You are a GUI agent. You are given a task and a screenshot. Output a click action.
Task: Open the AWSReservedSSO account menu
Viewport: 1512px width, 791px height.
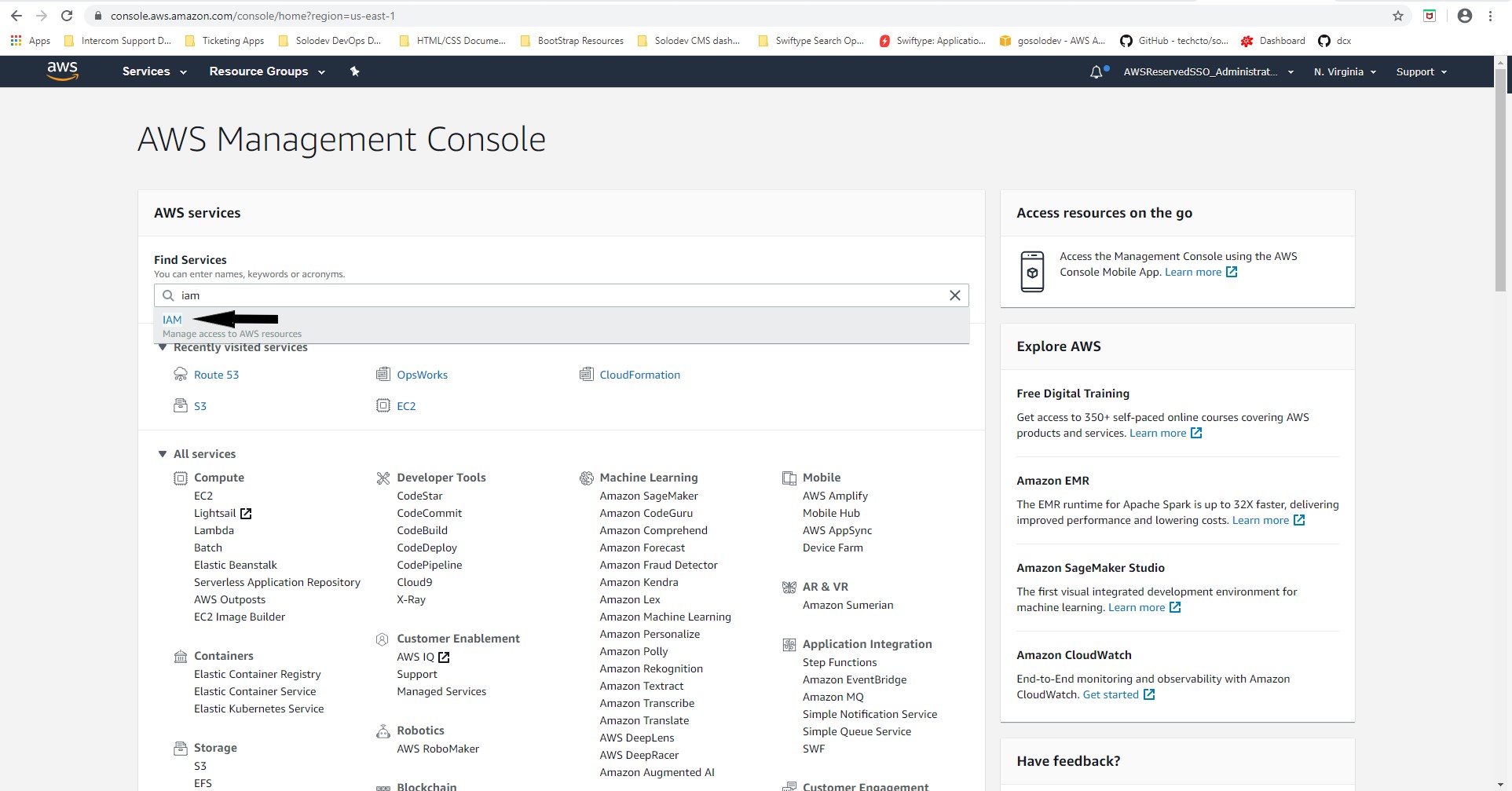point(1208,71)
